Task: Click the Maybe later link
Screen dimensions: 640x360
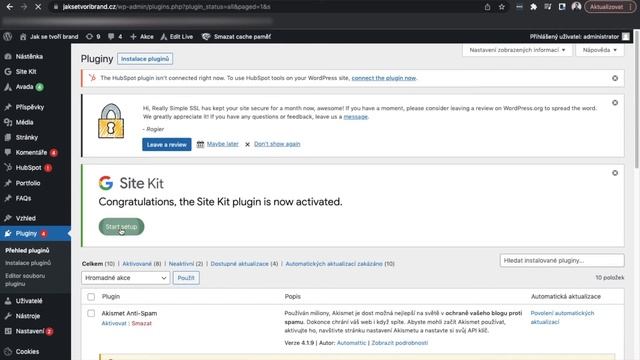Action: (222, 144)
